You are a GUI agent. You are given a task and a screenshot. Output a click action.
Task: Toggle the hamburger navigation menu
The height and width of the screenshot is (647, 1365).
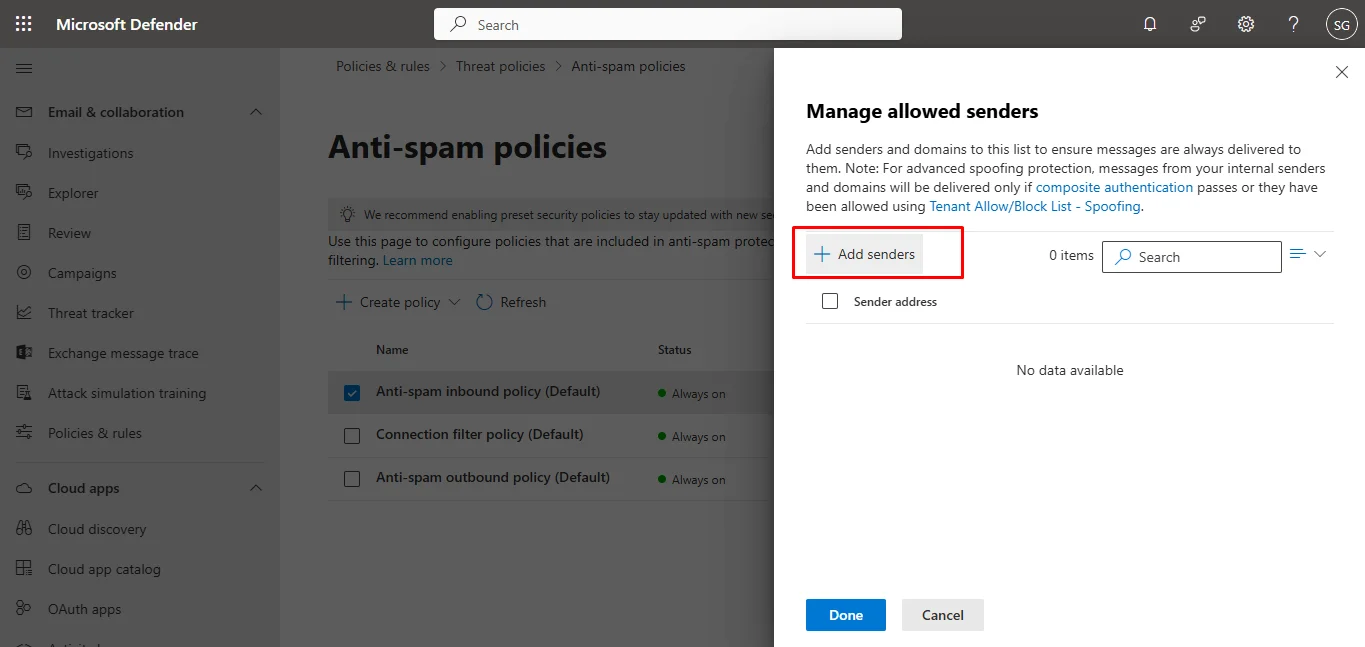pos(25,69)
